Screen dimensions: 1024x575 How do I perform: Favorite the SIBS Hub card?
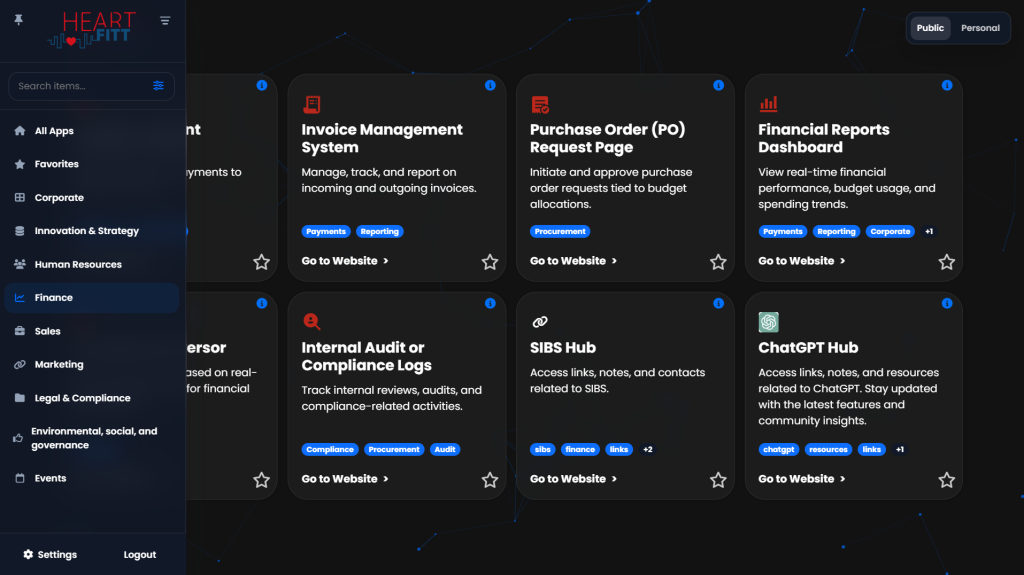pos(718,480)
